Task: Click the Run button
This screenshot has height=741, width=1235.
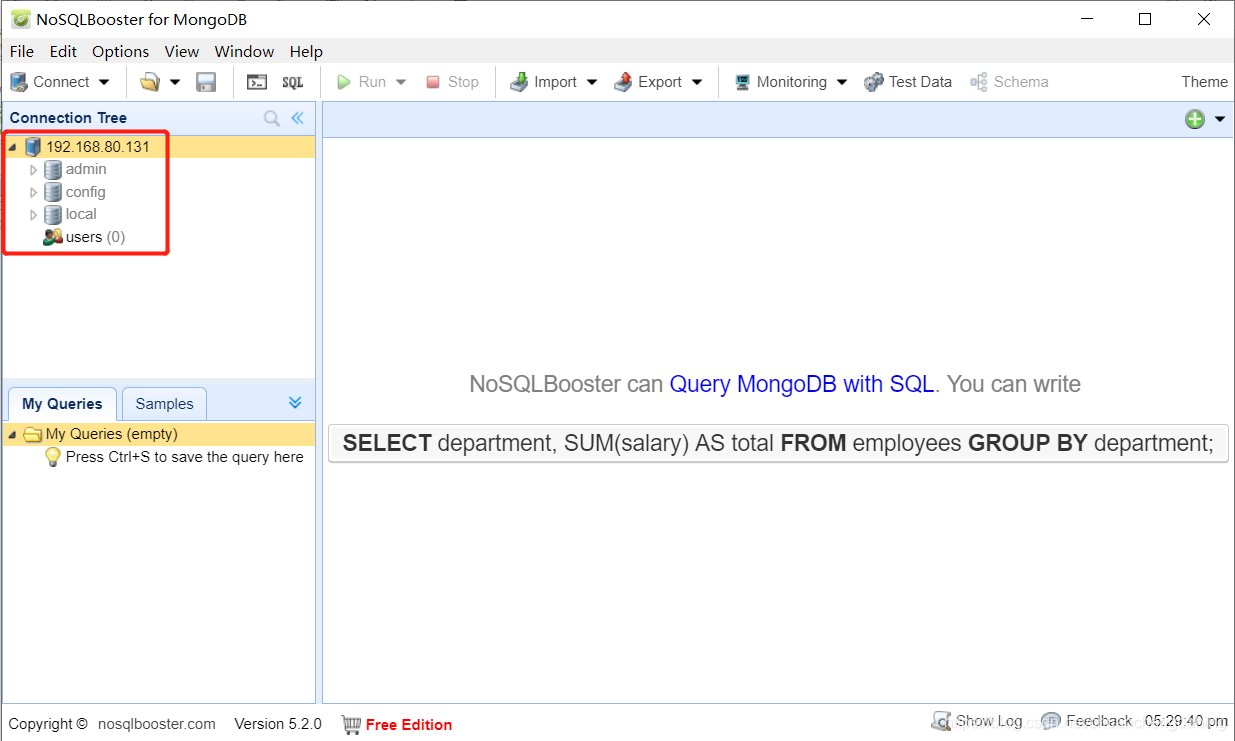Action: click(x=361, y=82)
